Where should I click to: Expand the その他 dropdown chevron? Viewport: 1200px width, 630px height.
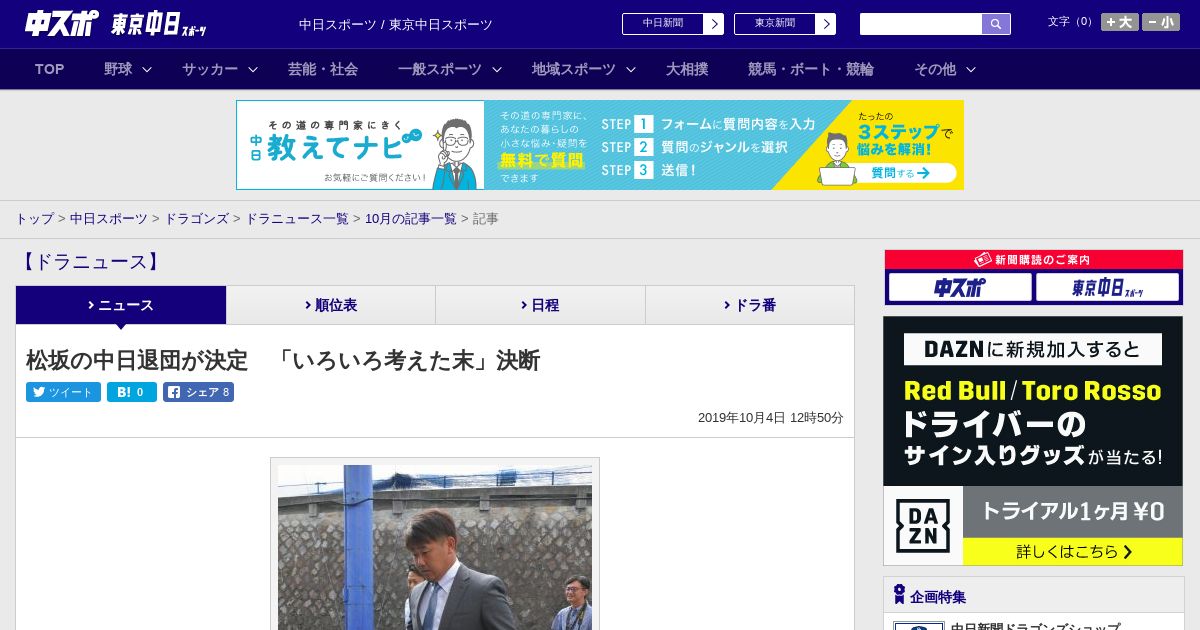(x=971, y=69)
